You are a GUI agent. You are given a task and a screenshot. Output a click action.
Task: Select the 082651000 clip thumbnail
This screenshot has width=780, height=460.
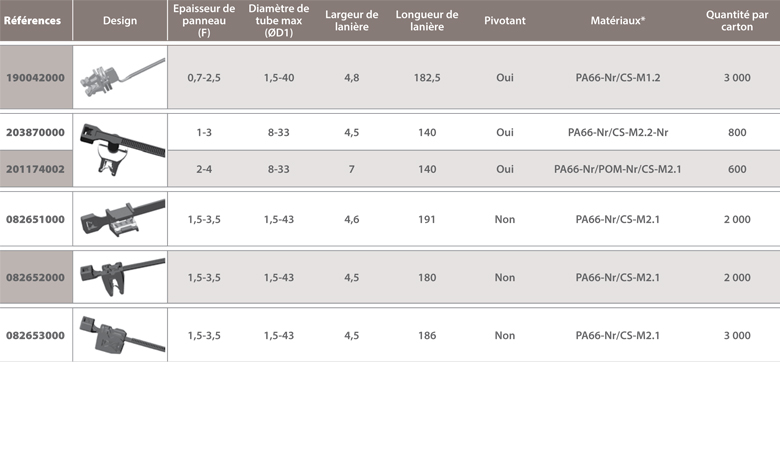[119, 220]
